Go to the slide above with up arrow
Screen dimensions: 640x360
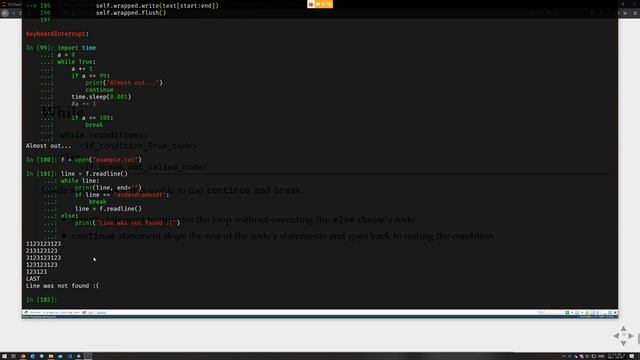click(x=623, y=329)
